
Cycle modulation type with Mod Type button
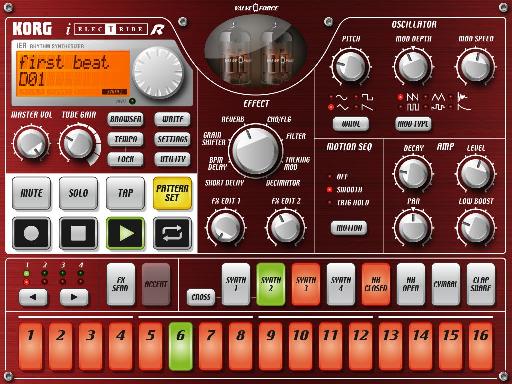[x=413, y=124]
